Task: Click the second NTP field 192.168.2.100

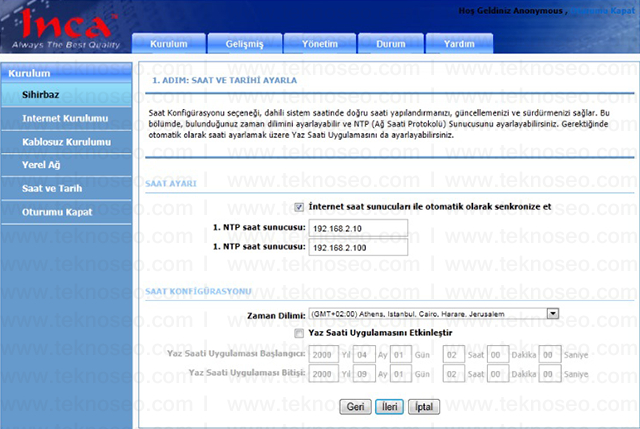Action: pyautogui.click(x=358, y=247)
